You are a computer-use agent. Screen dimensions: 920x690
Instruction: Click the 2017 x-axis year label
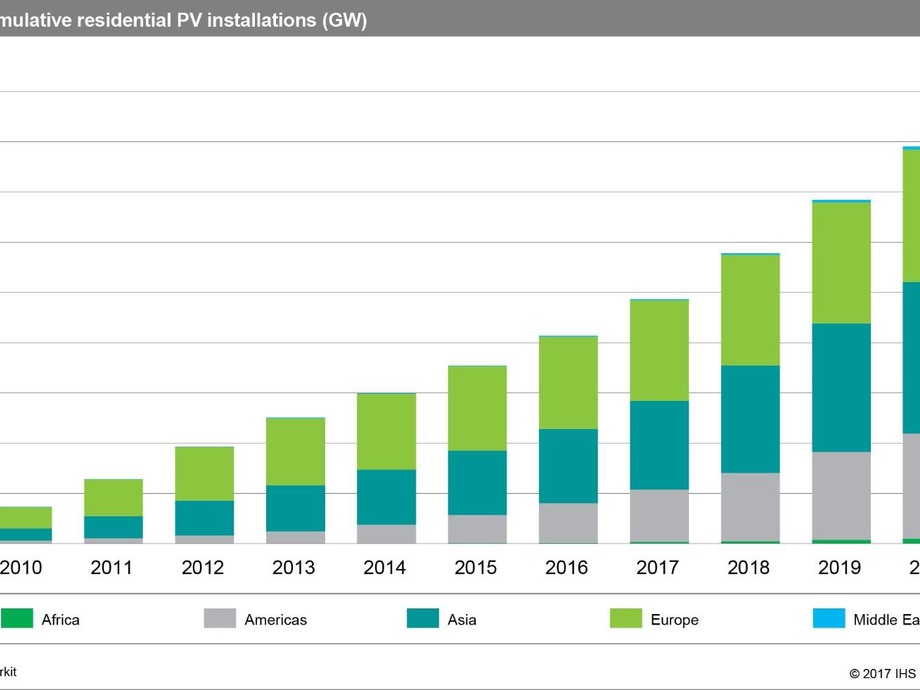[x=658, y=568]
